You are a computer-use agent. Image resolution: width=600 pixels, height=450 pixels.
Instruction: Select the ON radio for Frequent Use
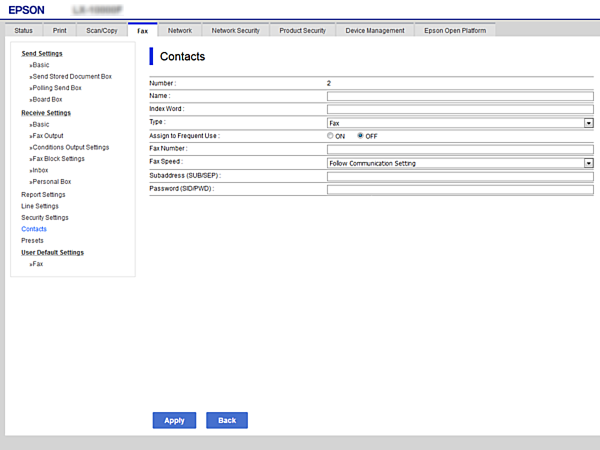coord(330,135)
